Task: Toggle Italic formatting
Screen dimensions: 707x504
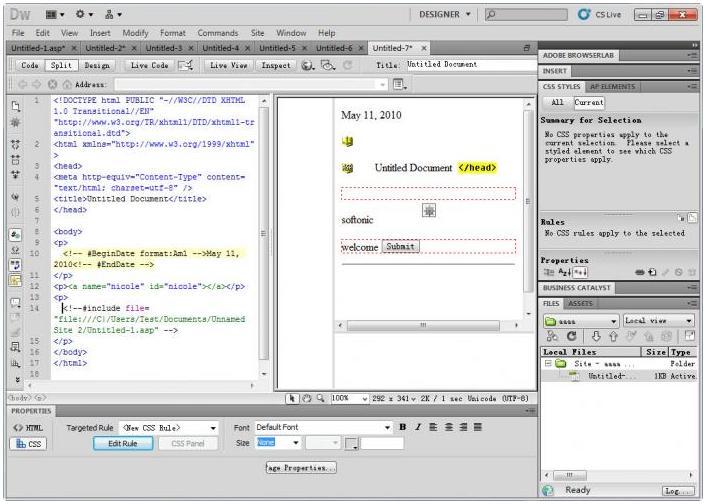Action: (418, 427)
